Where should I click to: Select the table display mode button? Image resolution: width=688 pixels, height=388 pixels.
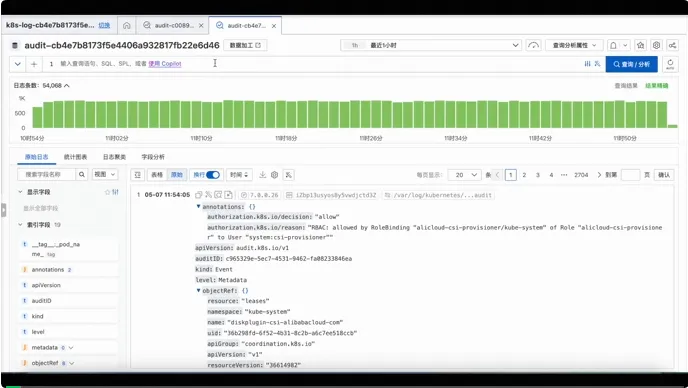click(157, 175)
